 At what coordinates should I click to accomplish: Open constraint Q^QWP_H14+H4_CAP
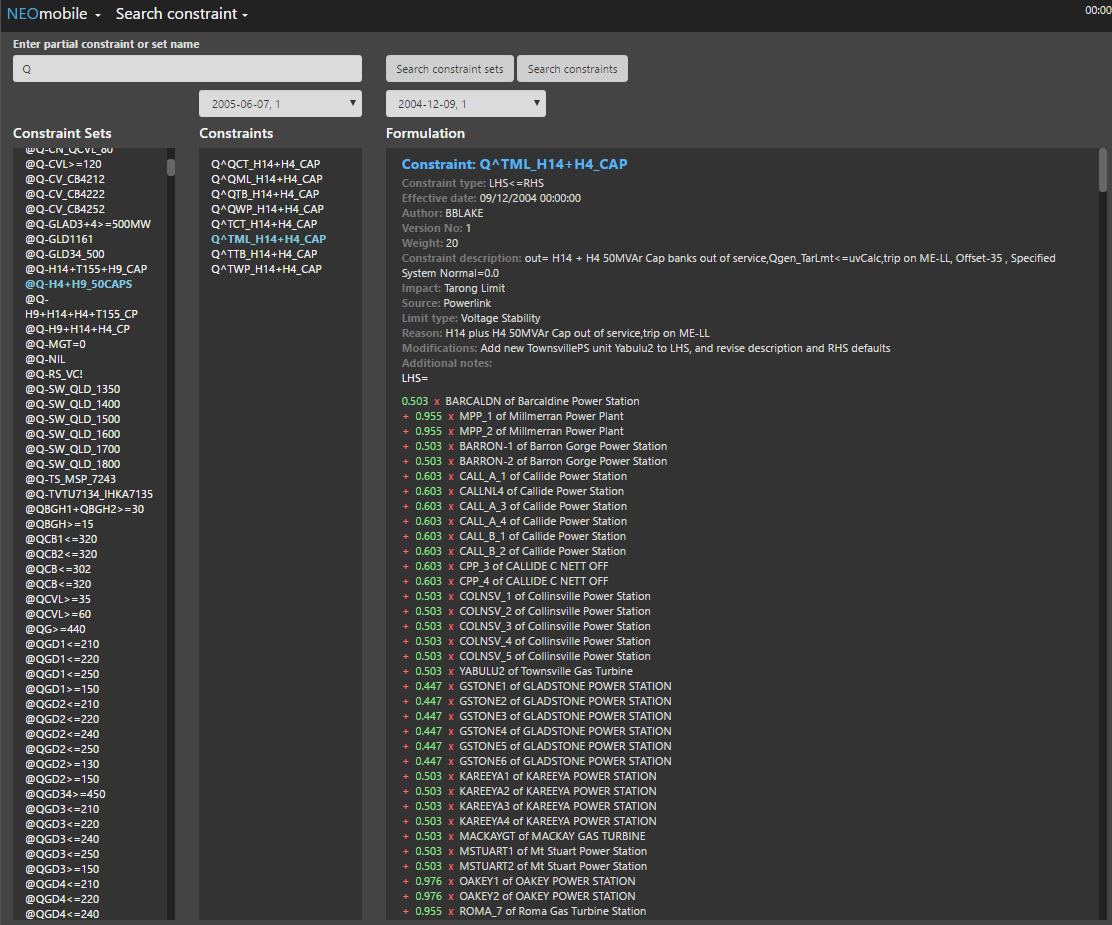(x=267, y=209)
